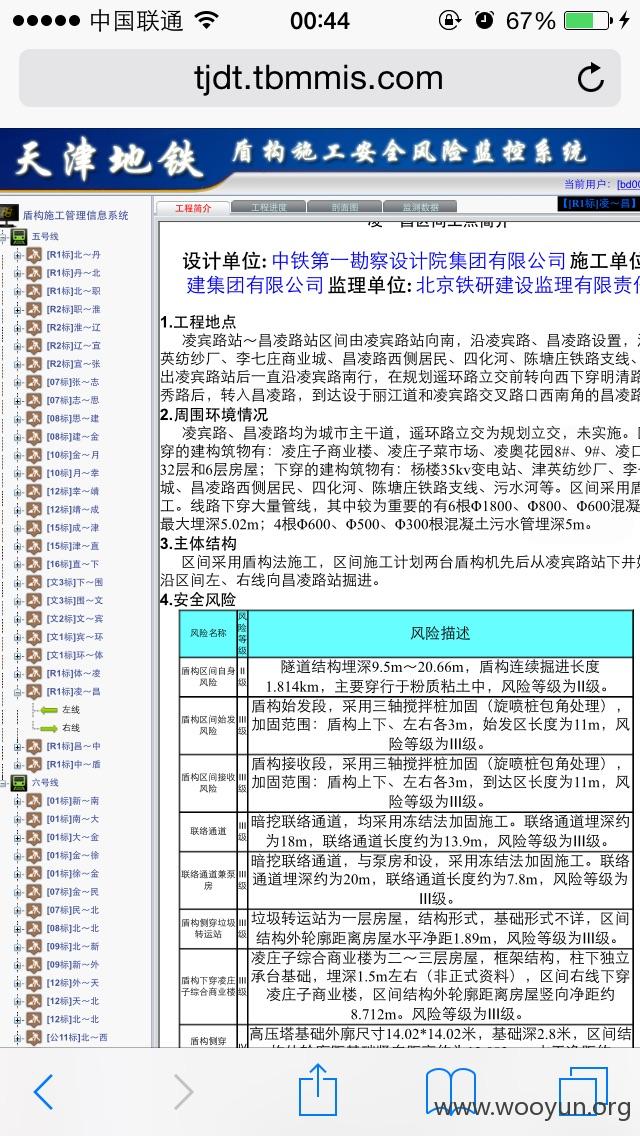Switch to the 工程简介 tab
The height and width of the screenshot is (1136, 640).
click(x=194, y=207)
